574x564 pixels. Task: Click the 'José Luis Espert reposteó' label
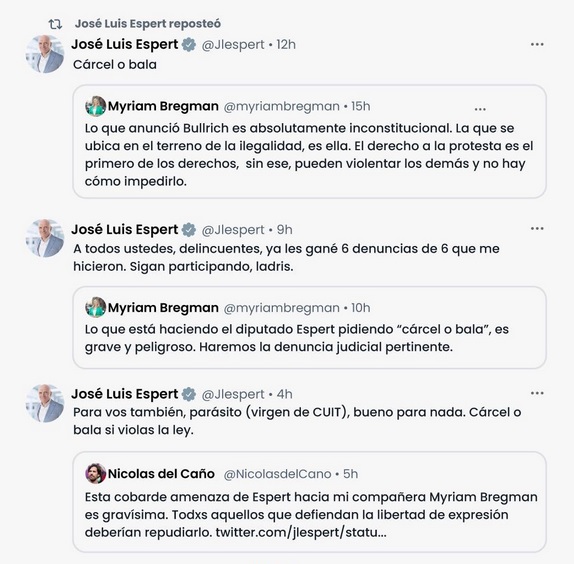[x=148, y=24]
